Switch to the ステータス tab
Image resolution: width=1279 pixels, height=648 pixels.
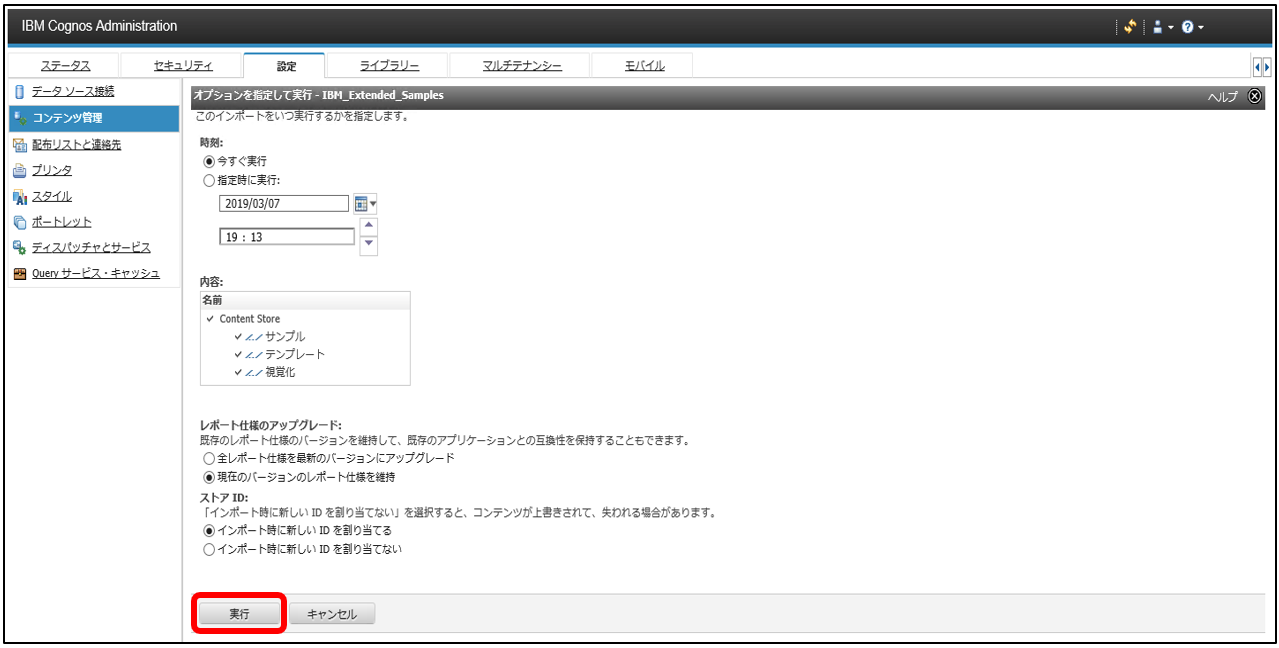pos(65,66)
